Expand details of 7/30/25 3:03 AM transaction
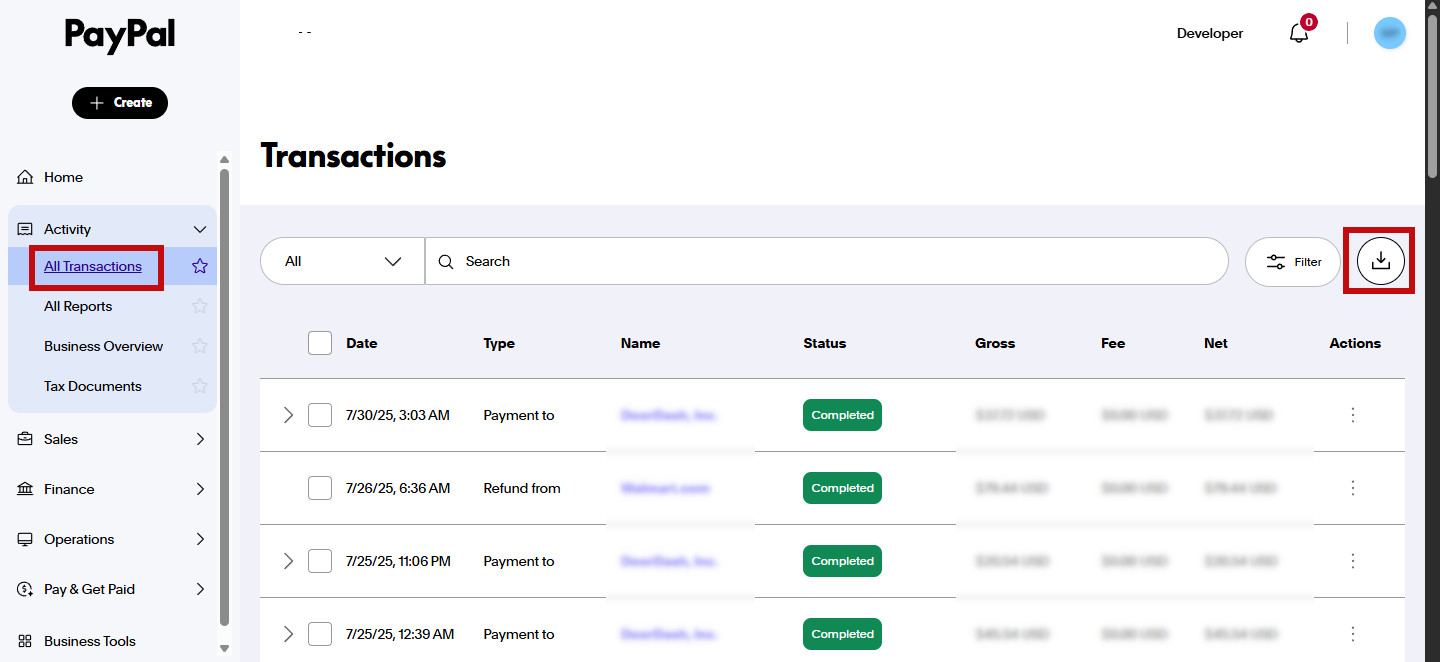The image size is (1440, 662). pyautogui.click(x=288, y=415)
